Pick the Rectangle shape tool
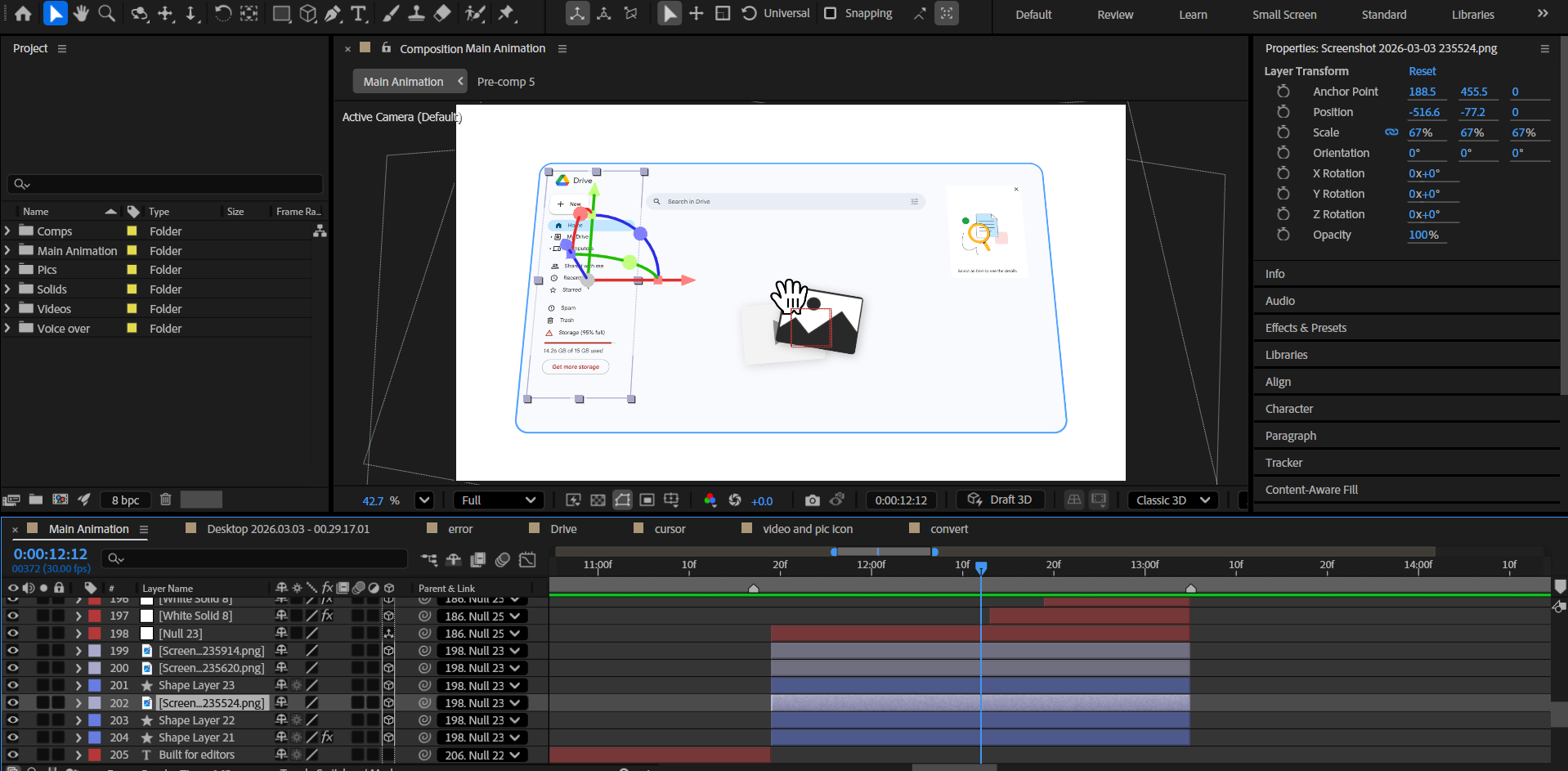Screen dimensions: 1568x771 [281, 14]
